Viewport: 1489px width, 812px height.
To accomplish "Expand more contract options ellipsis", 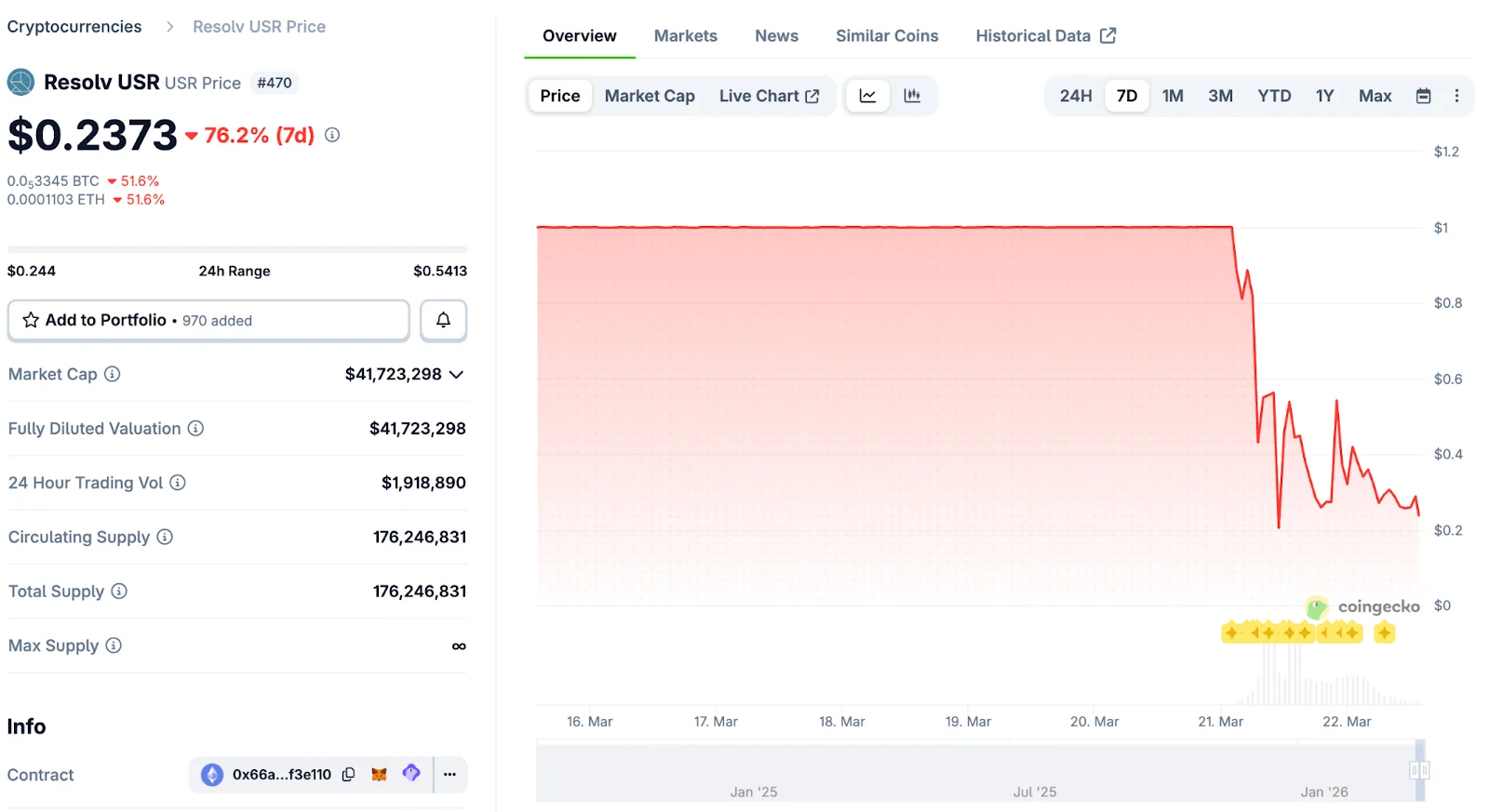I will pyautogui.click(x=450, y=775).
